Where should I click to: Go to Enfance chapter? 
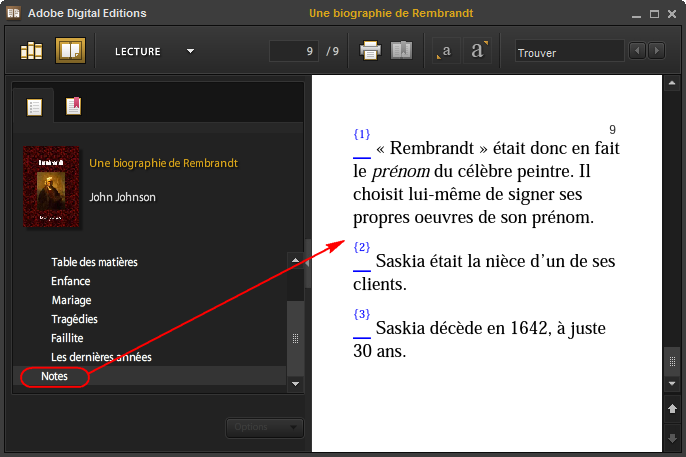(x=70, y=281)
